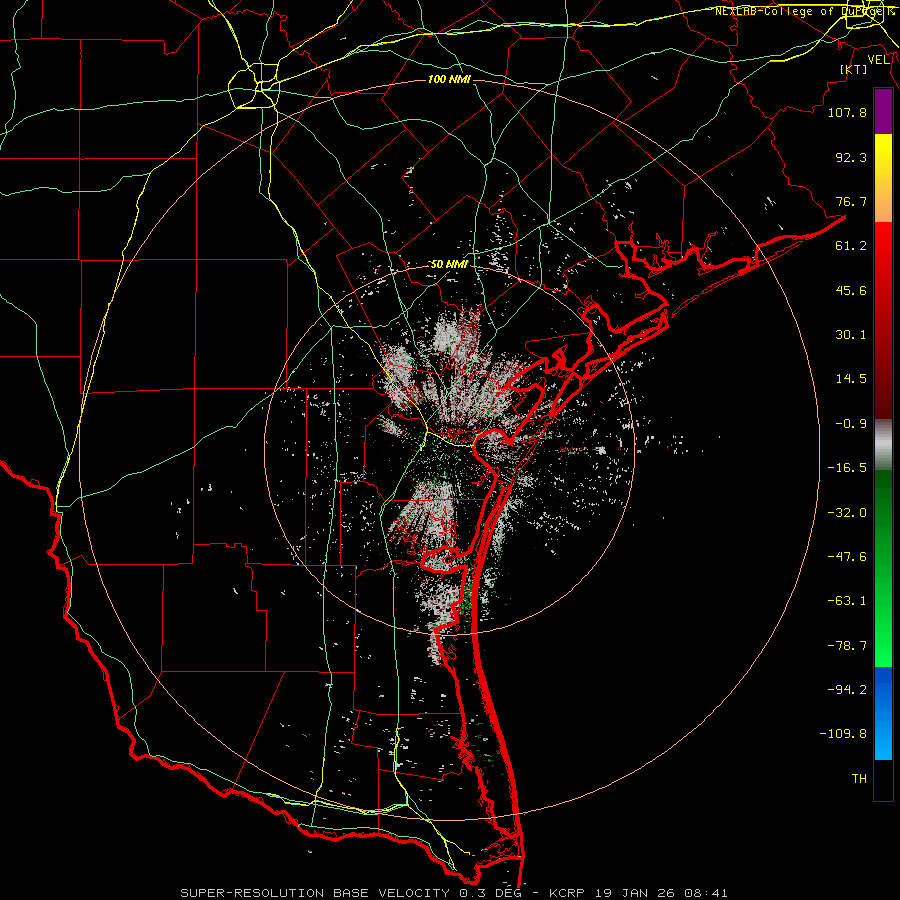
Task: Click the 61.2 velocity scale value
Action: (x=851, y=246)
